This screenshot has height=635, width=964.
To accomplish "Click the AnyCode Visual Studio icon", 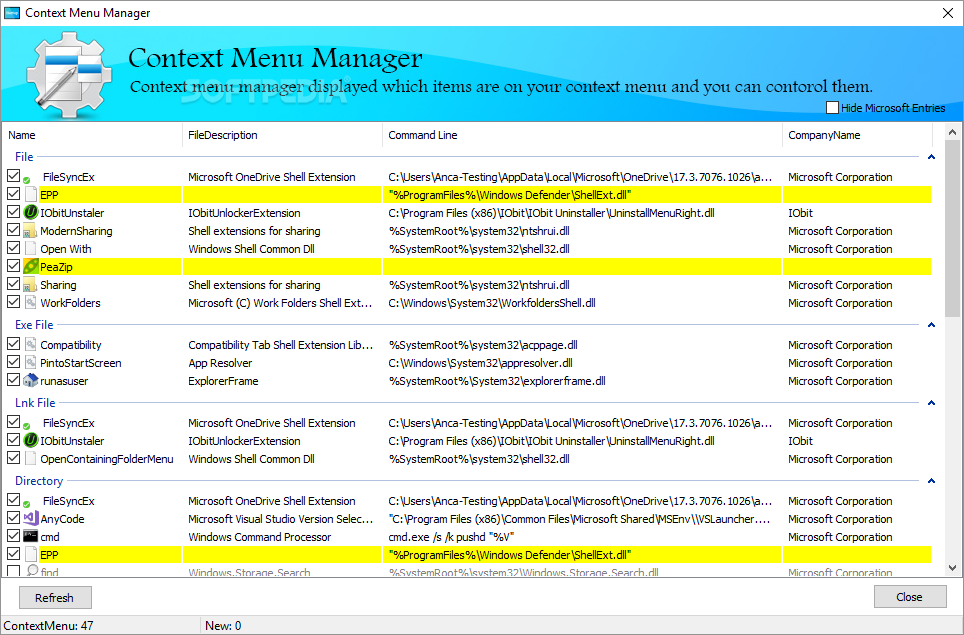I will (31, 518).
